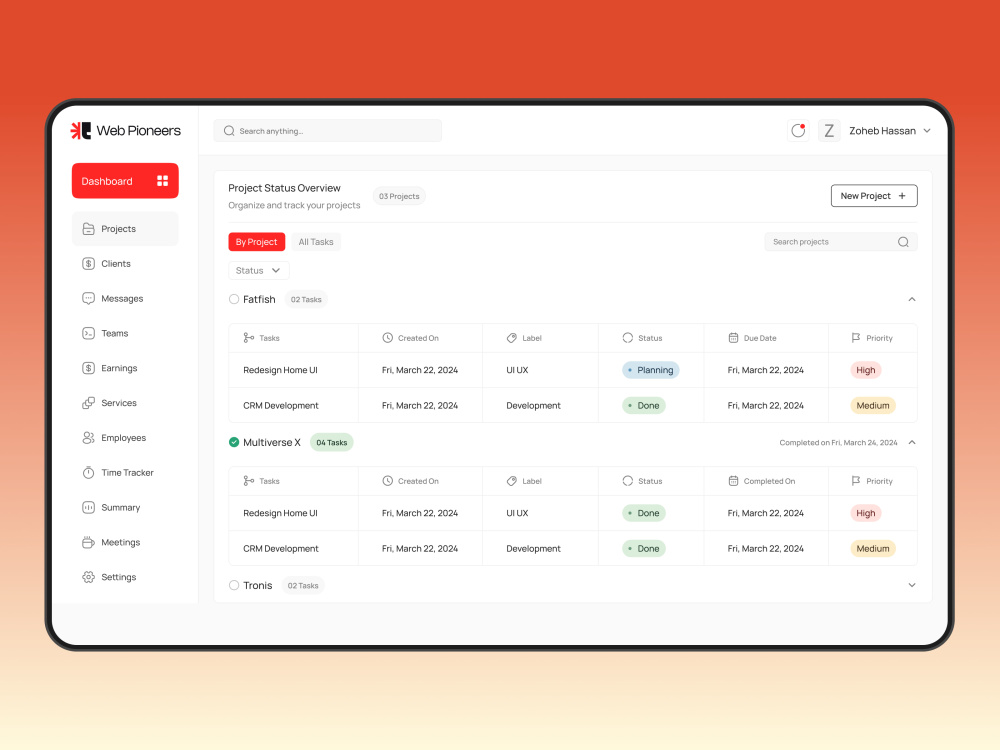This screenshot has width=1000, height=750.
Task: Click the Planning status badge in Fatfish
Action: pos(651,370)
